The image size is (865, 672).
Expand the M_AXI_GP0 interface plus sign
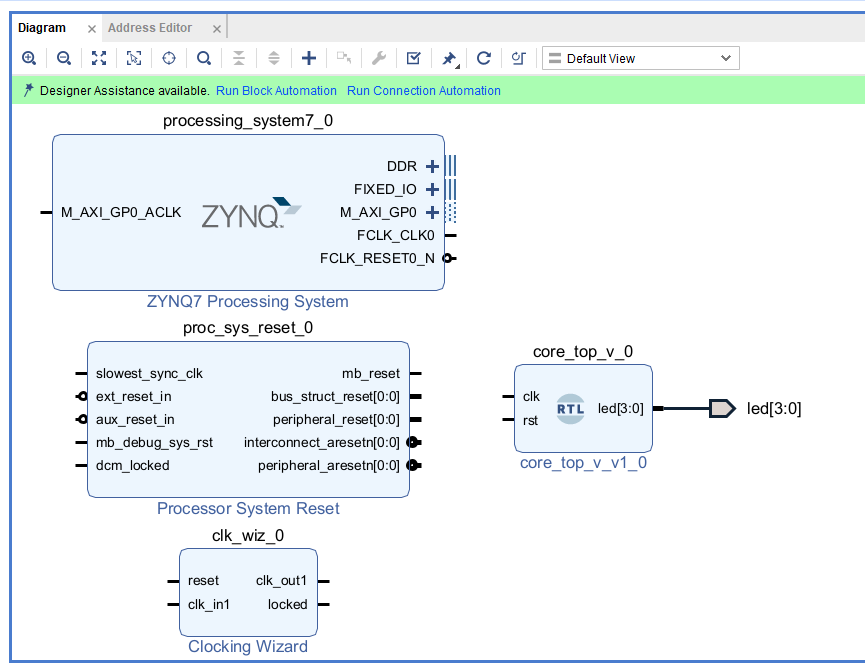[x=432, y=212]
